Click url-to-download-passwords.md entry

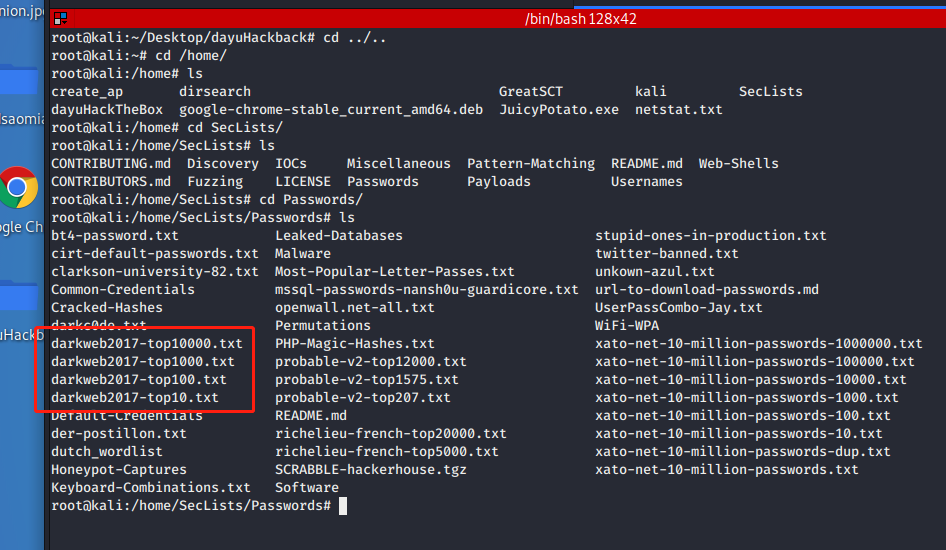707,289
